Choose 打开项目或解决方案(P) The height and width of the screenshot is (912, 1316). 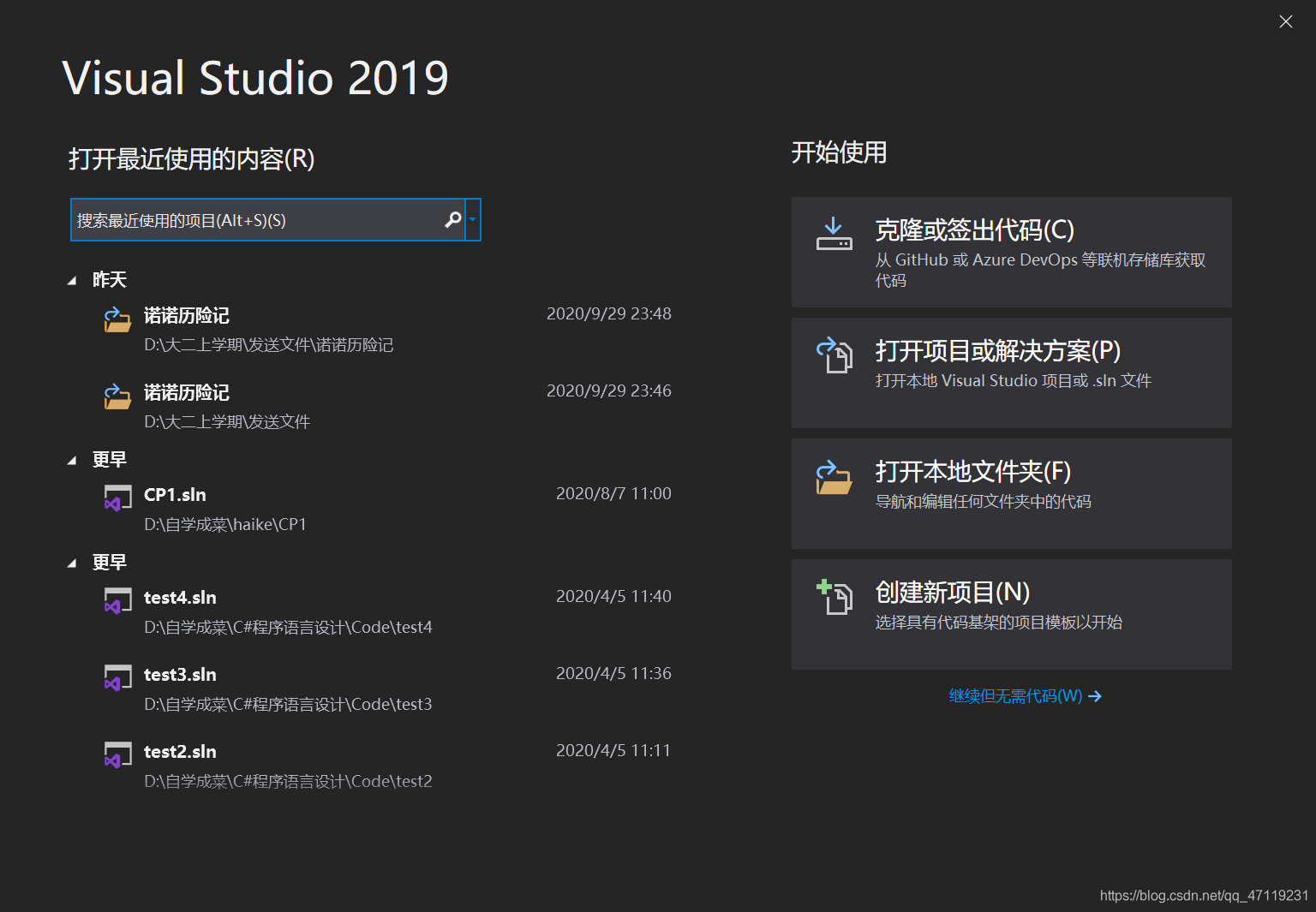point(1012,373)
